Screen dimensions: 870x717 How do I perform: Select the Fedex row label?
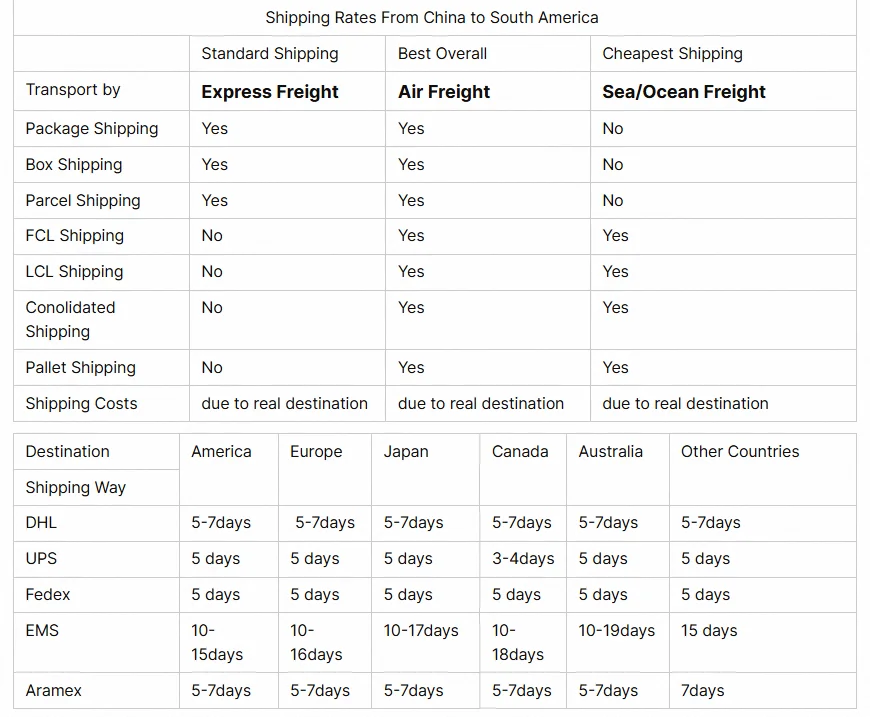pos(48,595)
